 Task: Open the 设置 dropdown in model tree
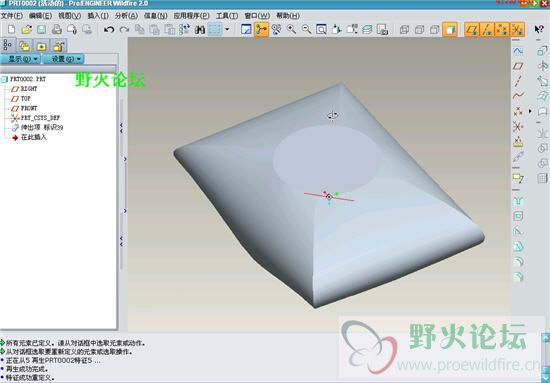[63, 59]
